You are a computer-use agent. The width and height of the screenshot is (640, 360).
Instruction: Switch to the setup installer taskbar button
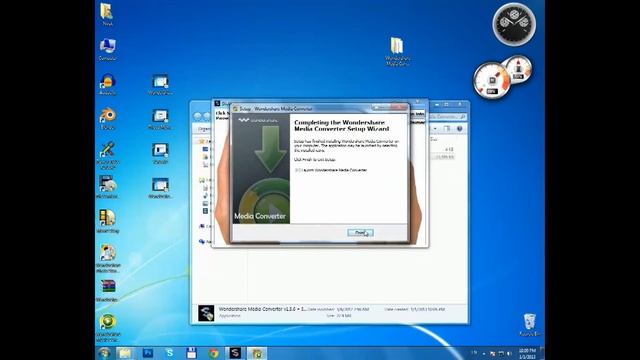click(257, 353)
